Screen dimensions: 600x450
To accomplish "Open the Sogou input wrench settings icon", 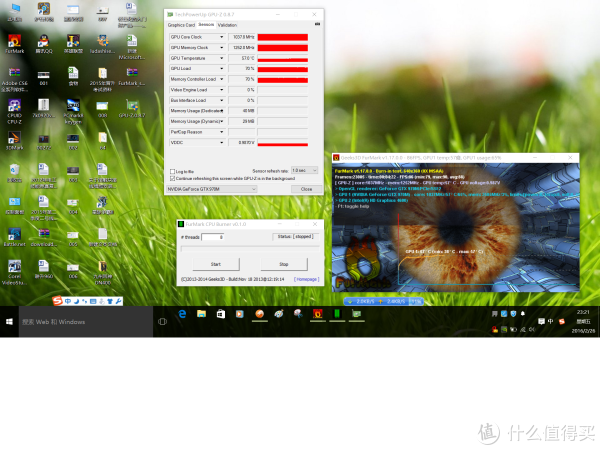I will pos(118,301).
